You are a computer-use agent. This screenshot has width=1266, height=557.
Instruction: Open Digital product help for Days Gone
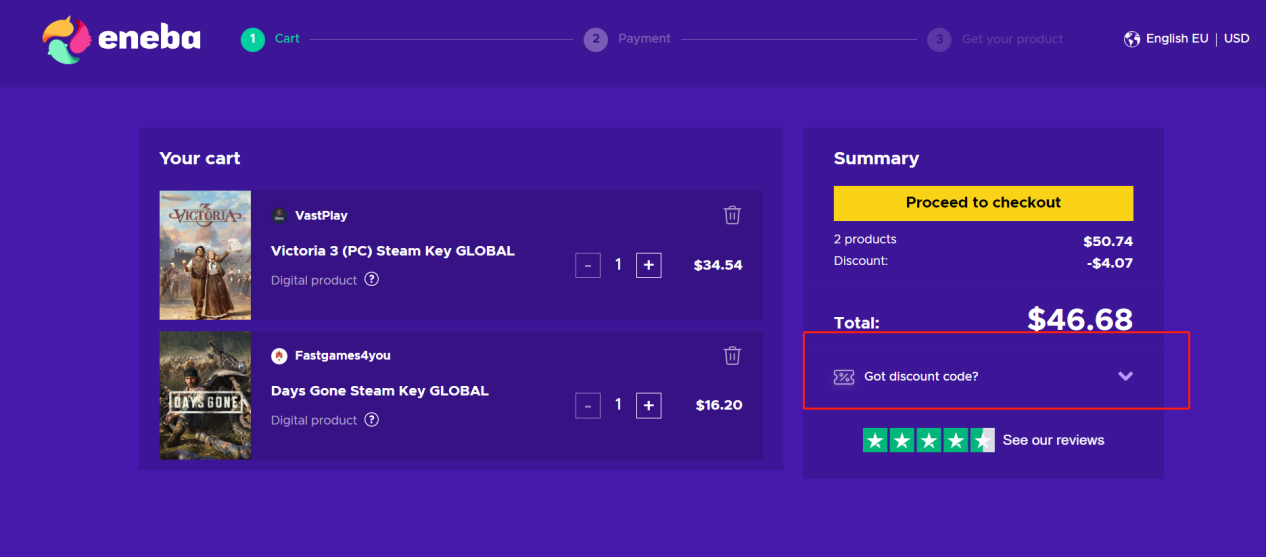click(x=372, y=420)
